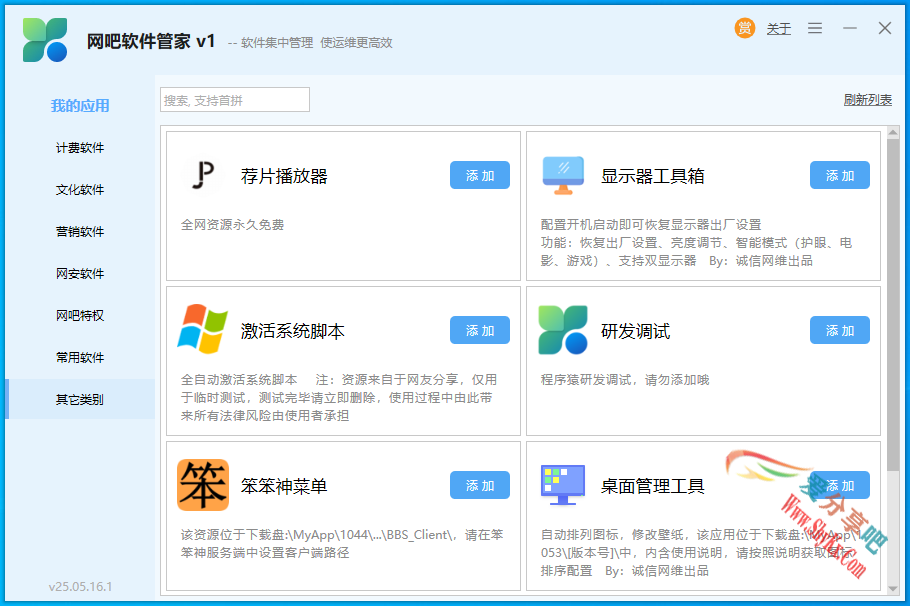Open the 计费软件 category
910x606 pixels.
[x=80, y=148]
